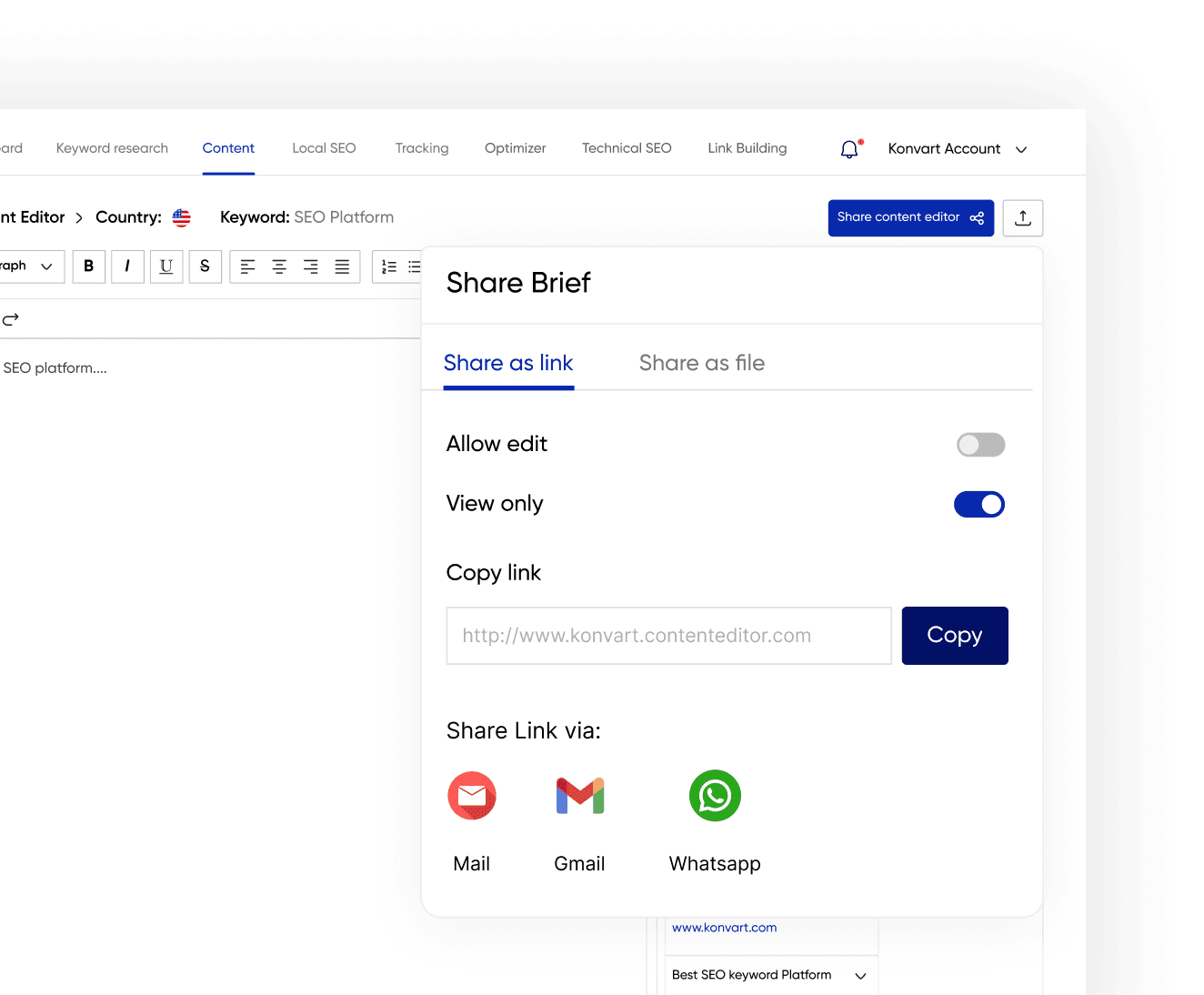Image resolution: width=1204 pixels, height=995 pixels.
Task: Share the link via Mail icon
Action: [472, 797]
